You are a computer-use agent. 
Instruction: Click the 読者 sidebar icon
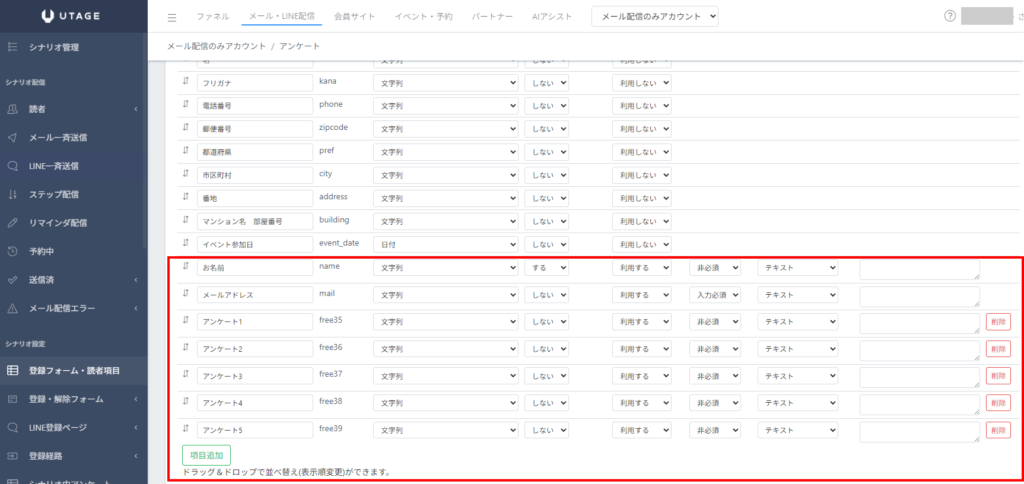(x=12, y=109)
